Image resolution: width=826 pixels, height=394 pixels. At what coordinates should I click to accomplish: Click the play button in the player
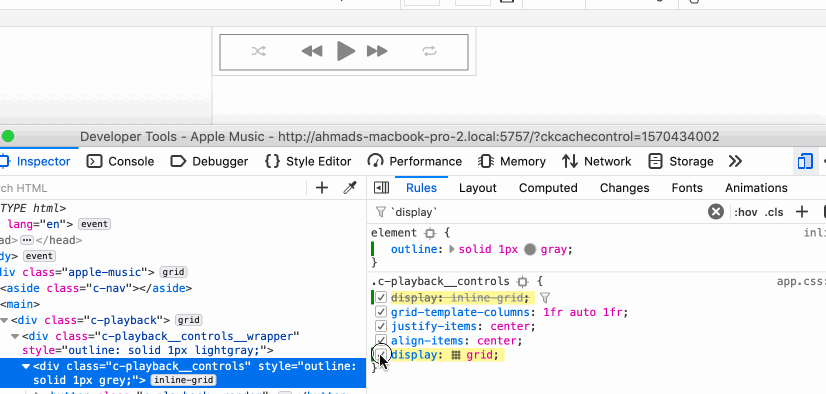tap(346, 51)
